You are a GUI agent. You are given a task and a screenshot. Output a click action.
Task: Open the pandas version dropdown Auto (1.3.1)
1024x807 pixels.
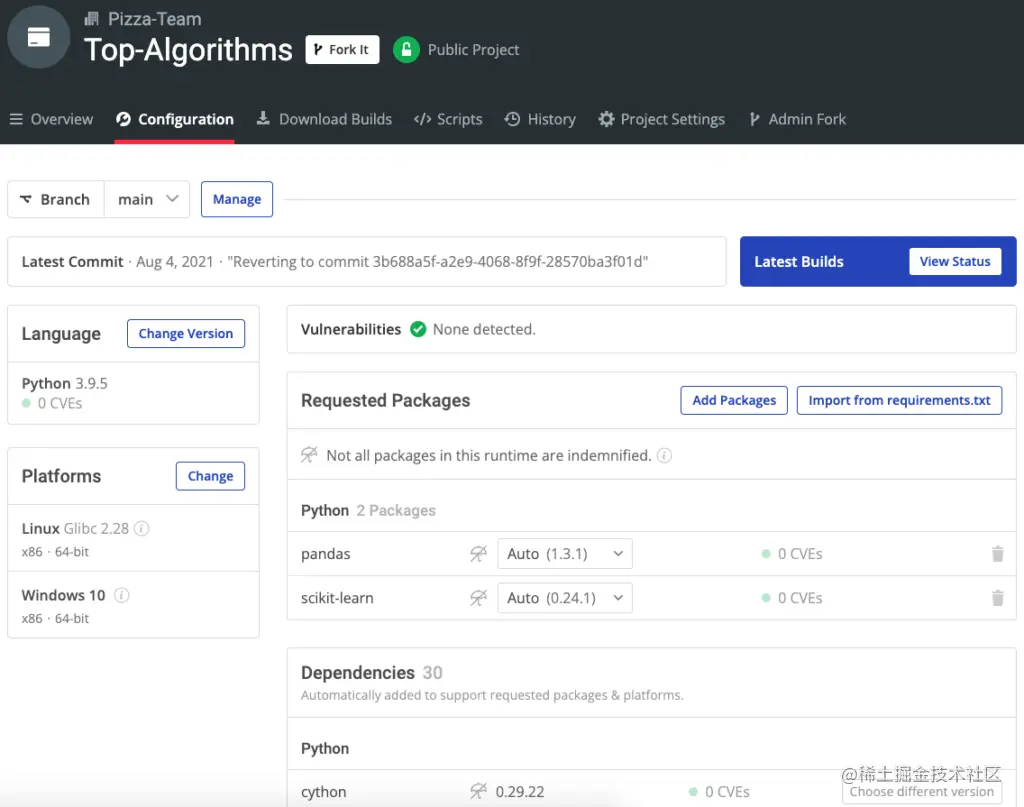point(565,554)
